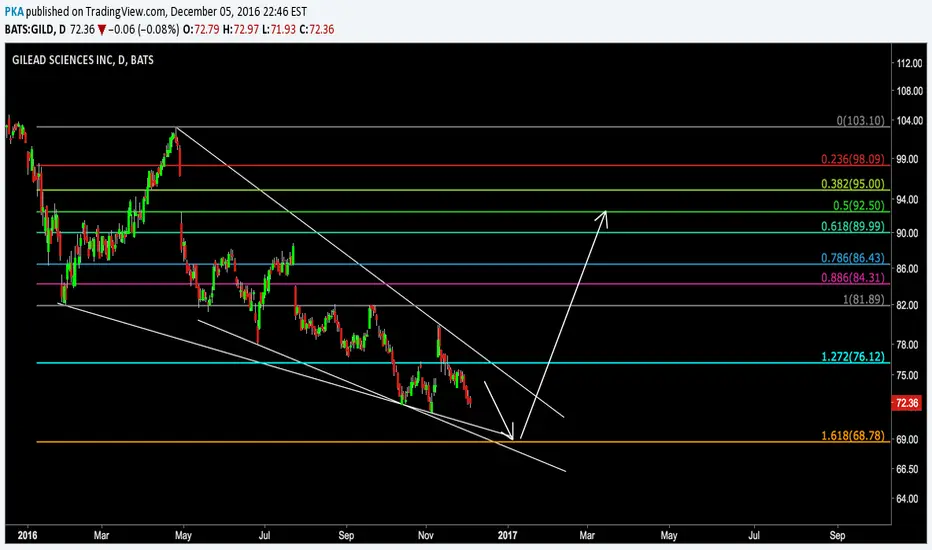Click the 0.236(98.09) Fibonacci label
Screen dimensions: 932x550
pyautogui.click(x=852, y=159)
